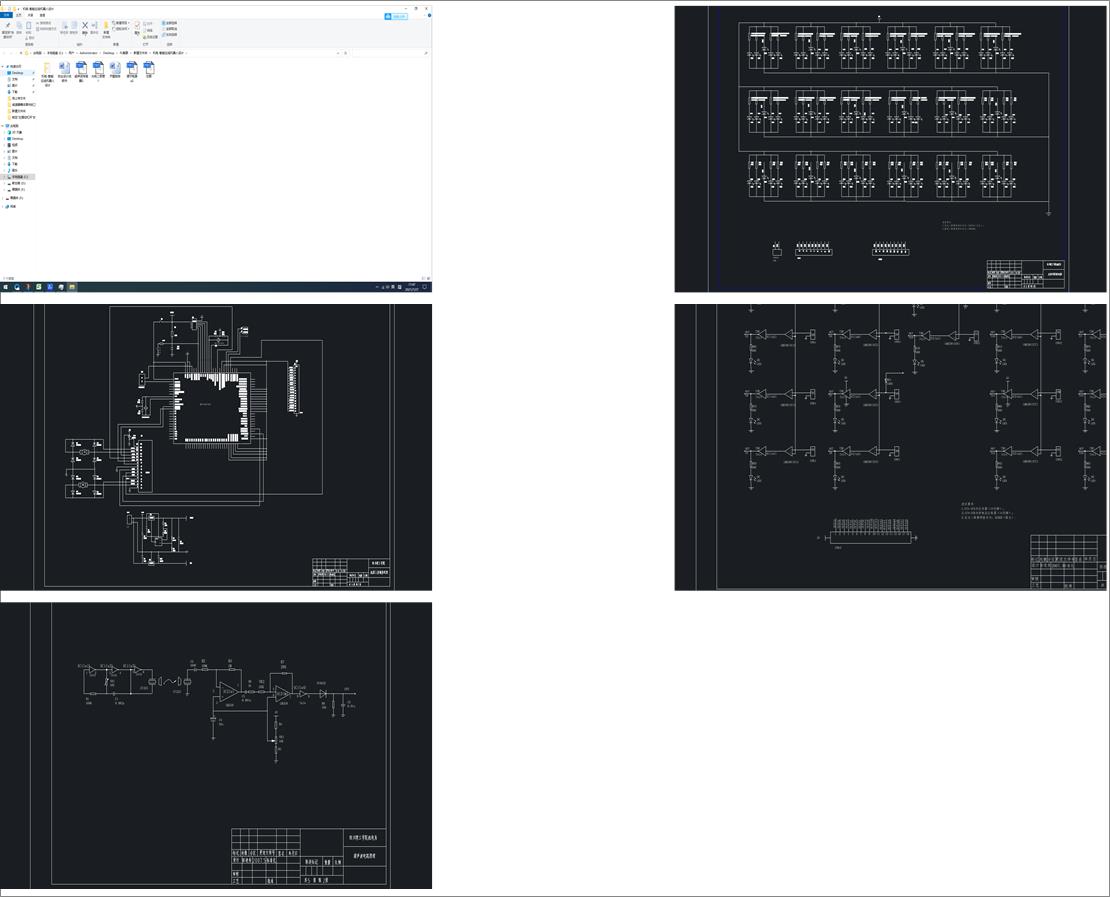Open the last blue document file icon
Image resolution: width=1110 pixels, height=897 pixels.
tap(149, 68)
